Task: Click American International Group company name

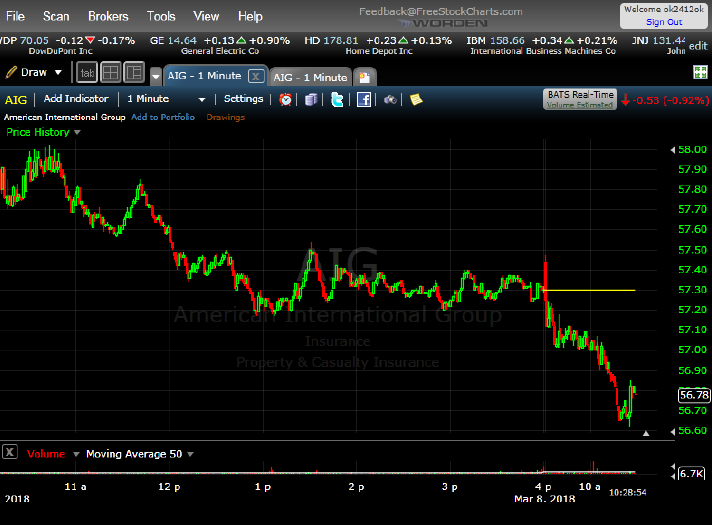Action: coord(64,117)
